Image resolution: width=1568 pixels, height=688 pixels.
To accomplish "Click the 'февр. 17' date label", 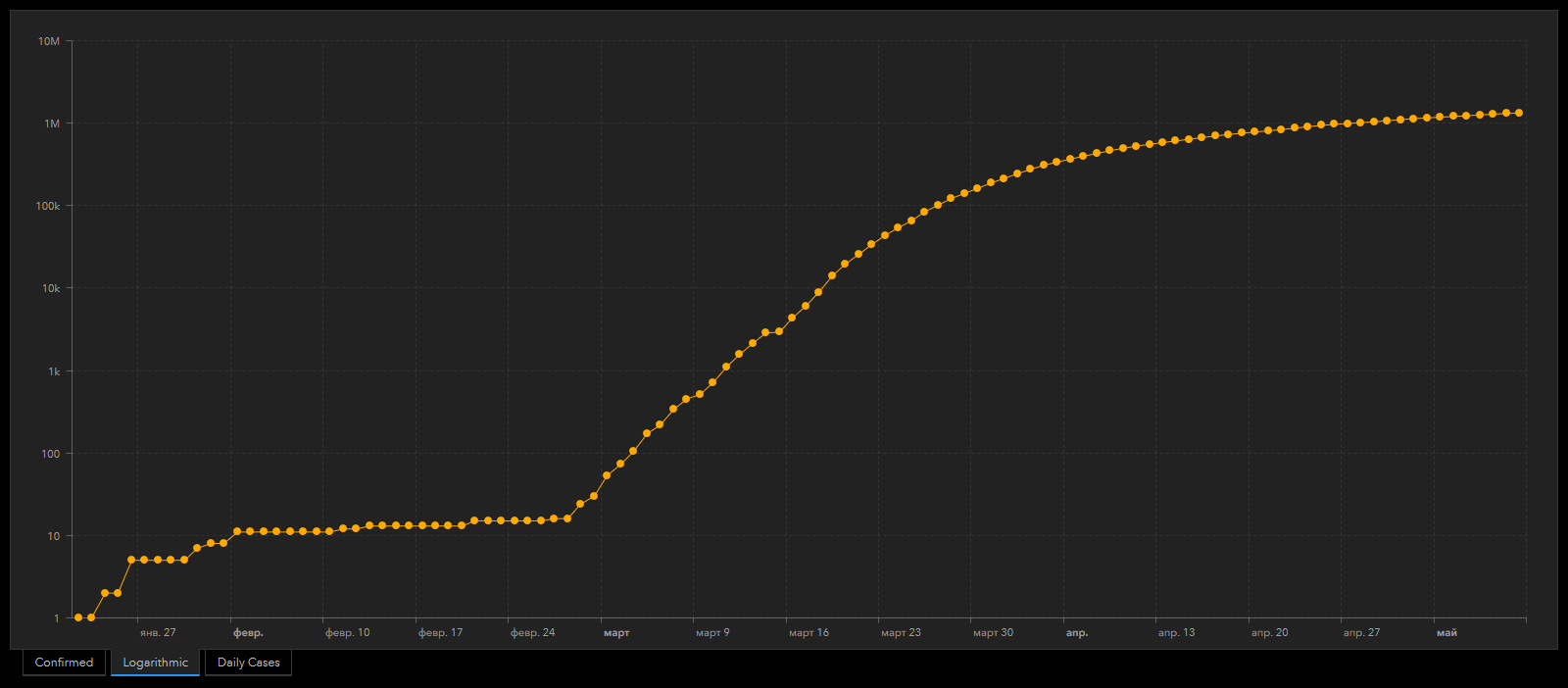I will pos(440,633).
